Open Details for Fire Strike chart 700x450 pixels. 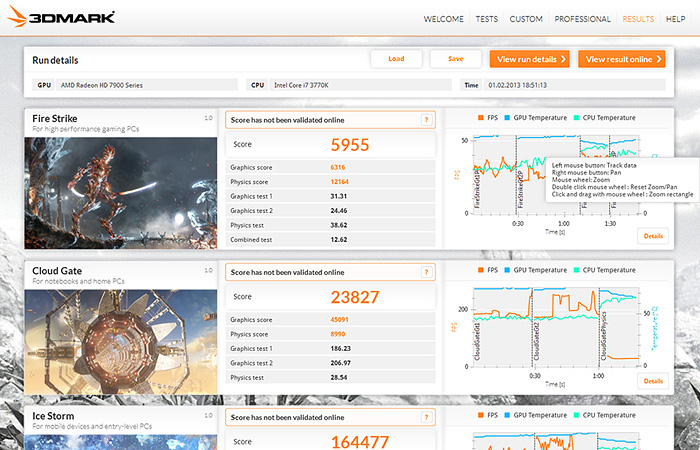click(x=653, y=236)
